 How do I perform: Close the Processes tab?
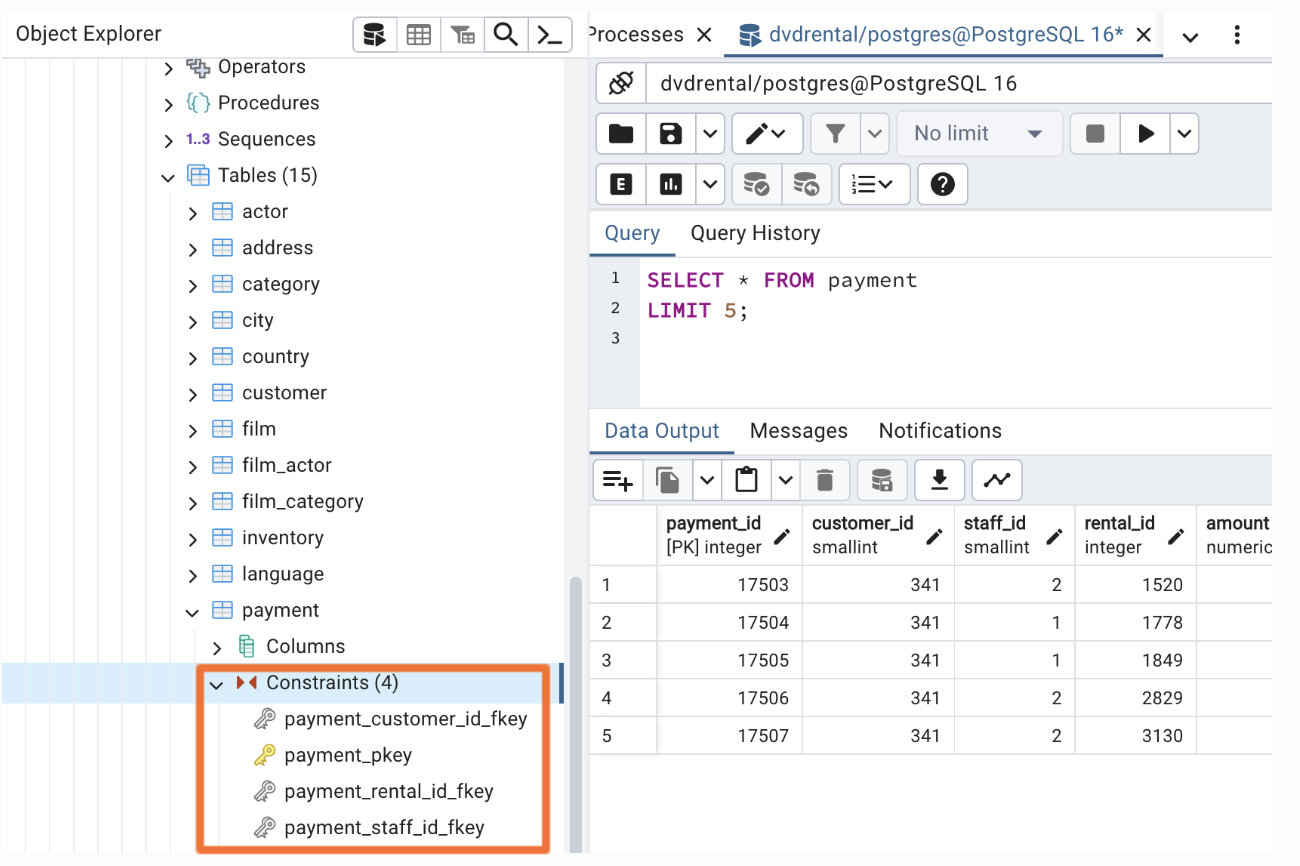(704, 35)
